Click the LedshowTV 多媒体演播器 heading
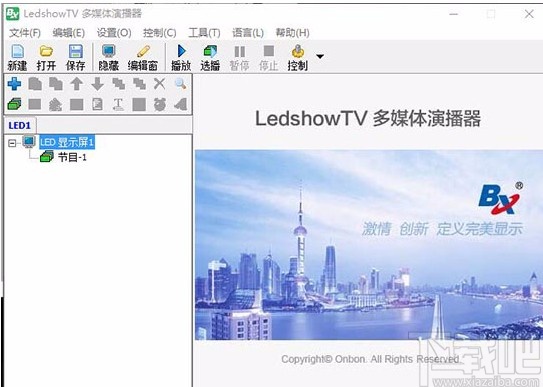The width and height of the screenshot is (543, 387). (368, 118)
